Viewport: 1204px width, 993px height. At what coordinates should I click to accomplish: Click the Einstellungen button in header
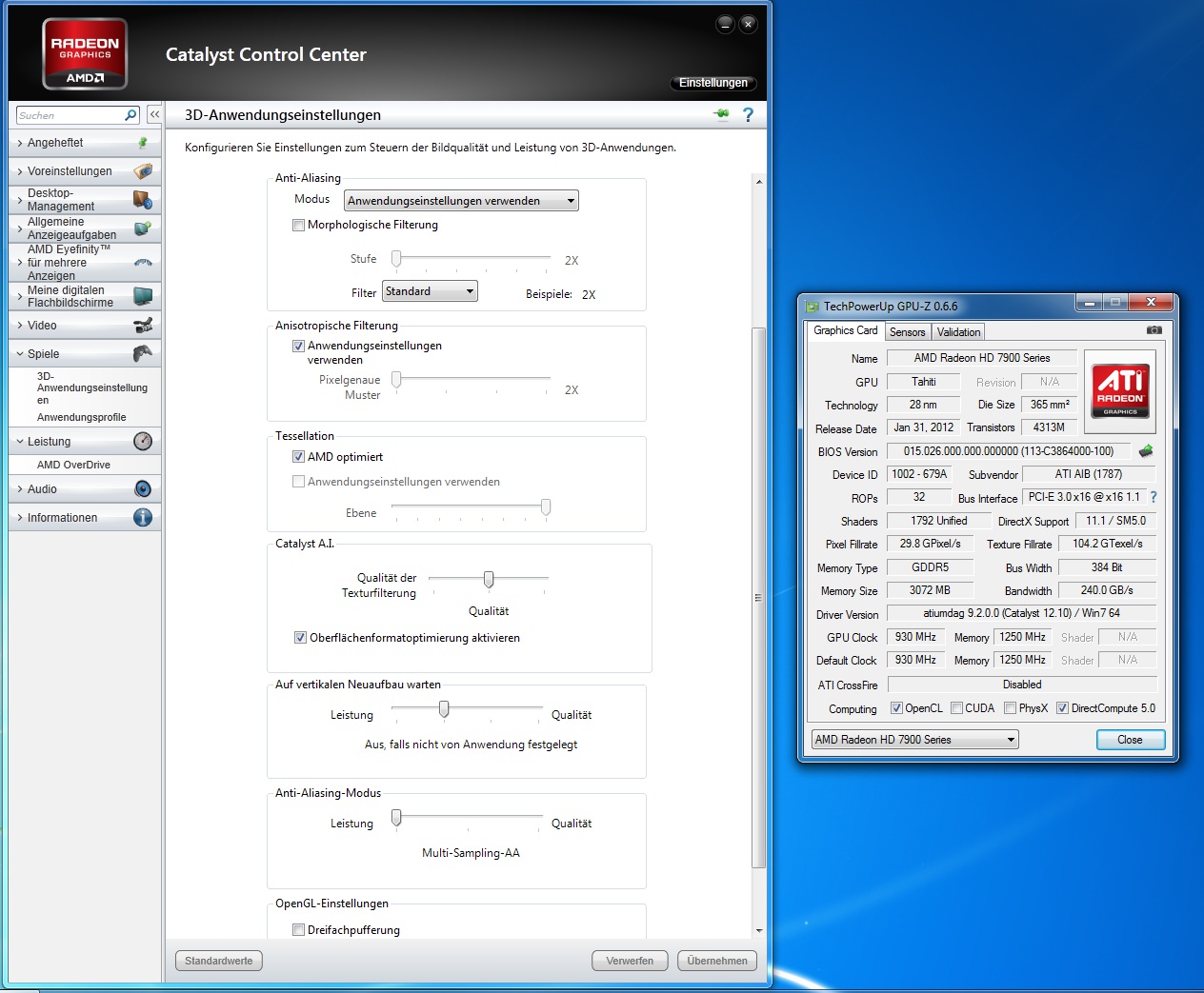(713, 83)
